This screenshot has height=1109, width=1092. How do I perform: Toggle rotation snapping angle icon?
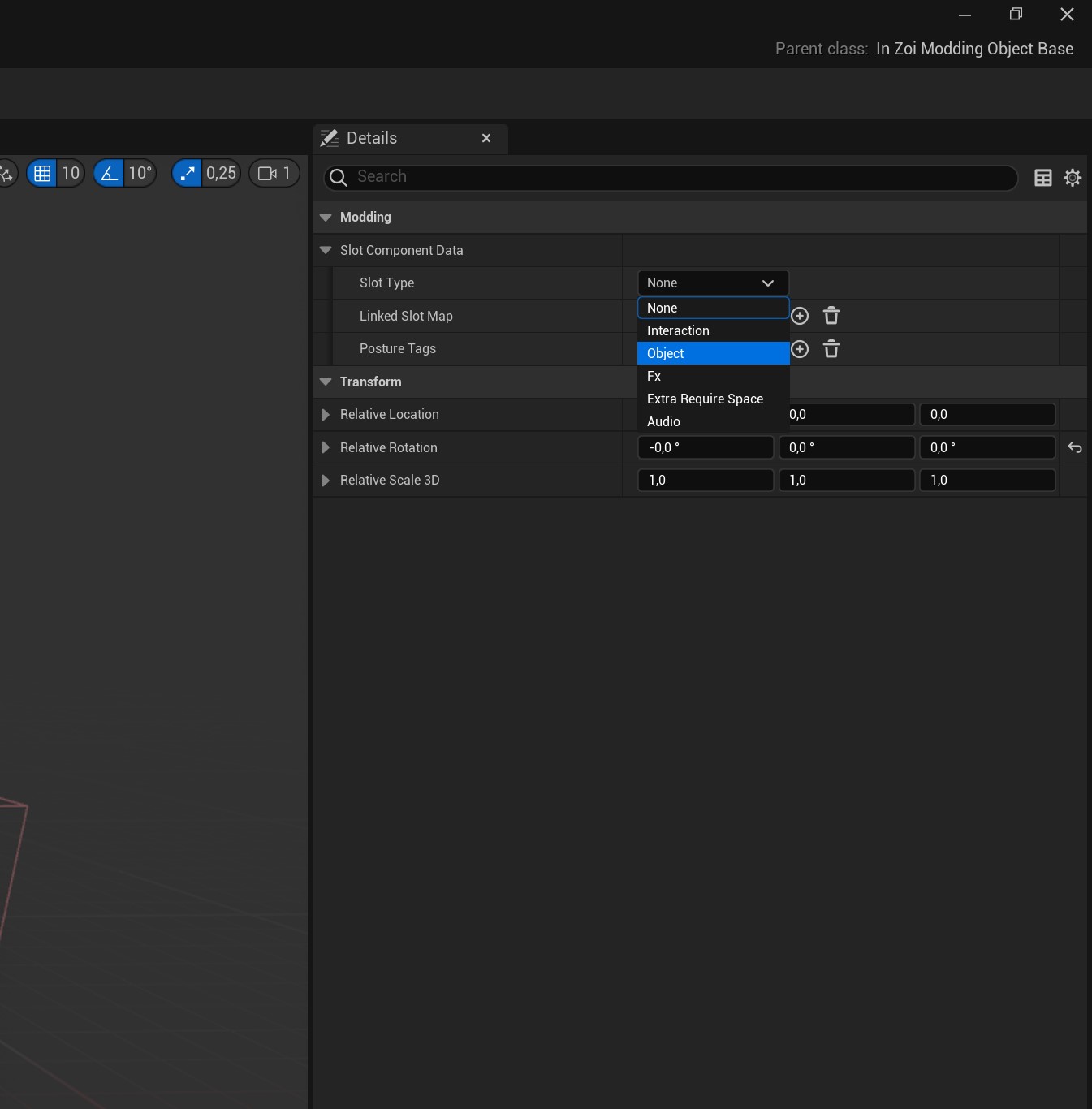coord(109,173)
